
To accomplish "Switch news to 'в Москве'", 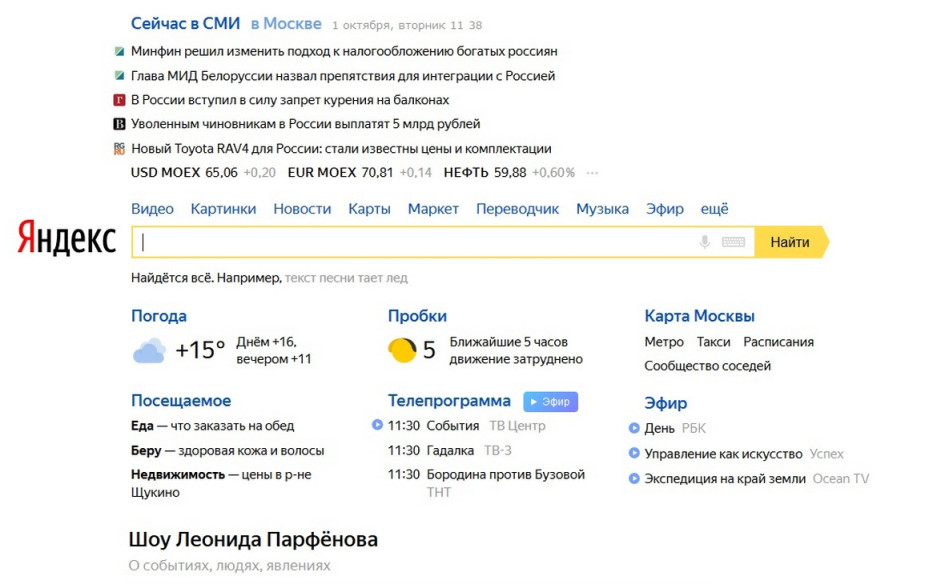I will [286, 24].
